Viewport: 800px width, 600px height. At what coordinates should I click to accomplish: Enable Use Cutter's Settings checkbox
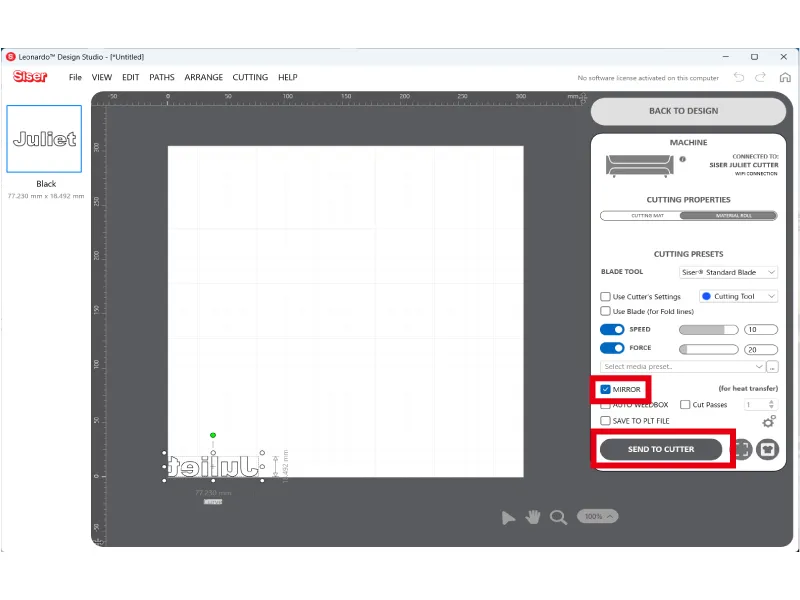(x=606, y=297)
